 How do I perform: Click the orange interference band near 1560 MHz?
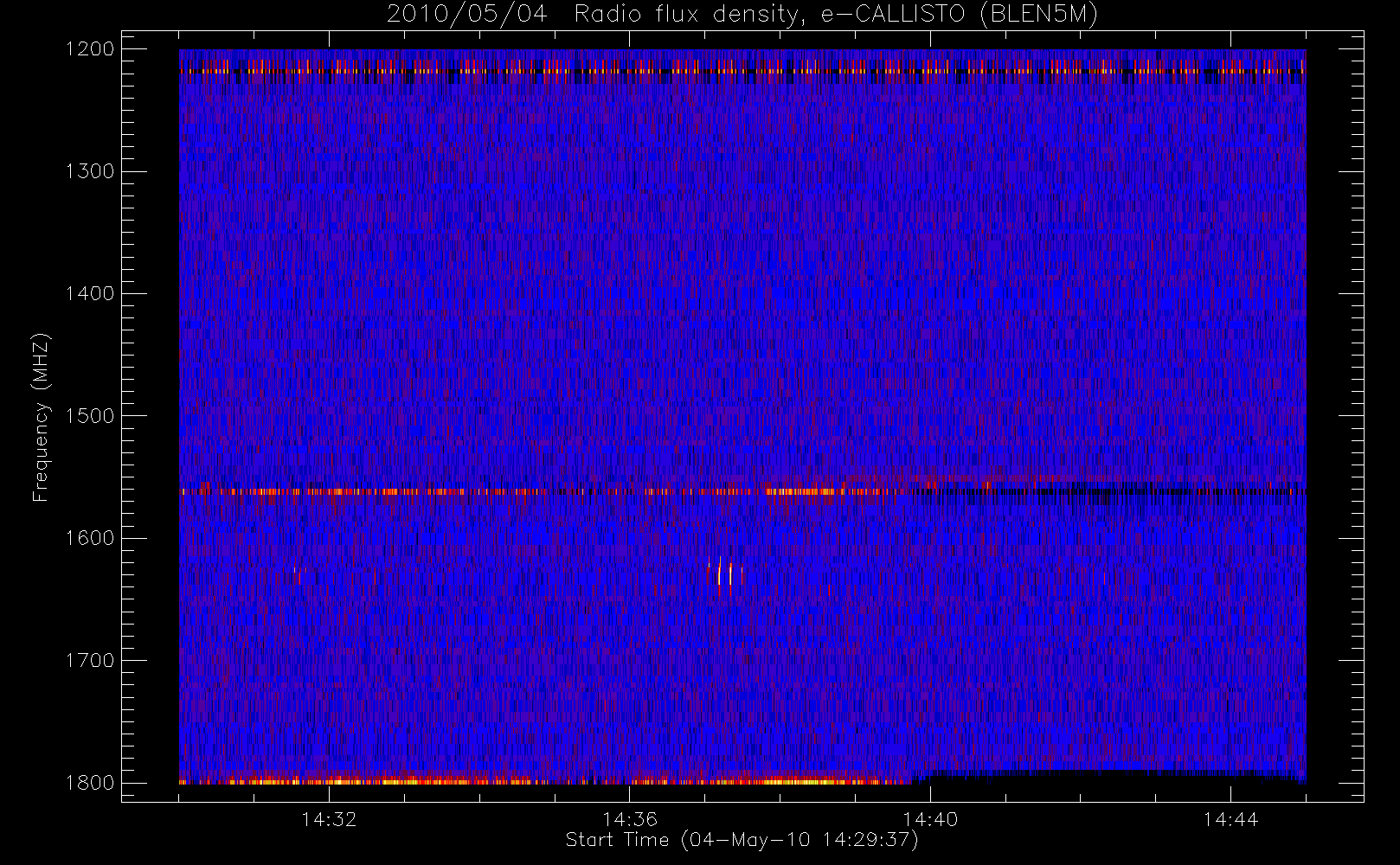[547, 491]
